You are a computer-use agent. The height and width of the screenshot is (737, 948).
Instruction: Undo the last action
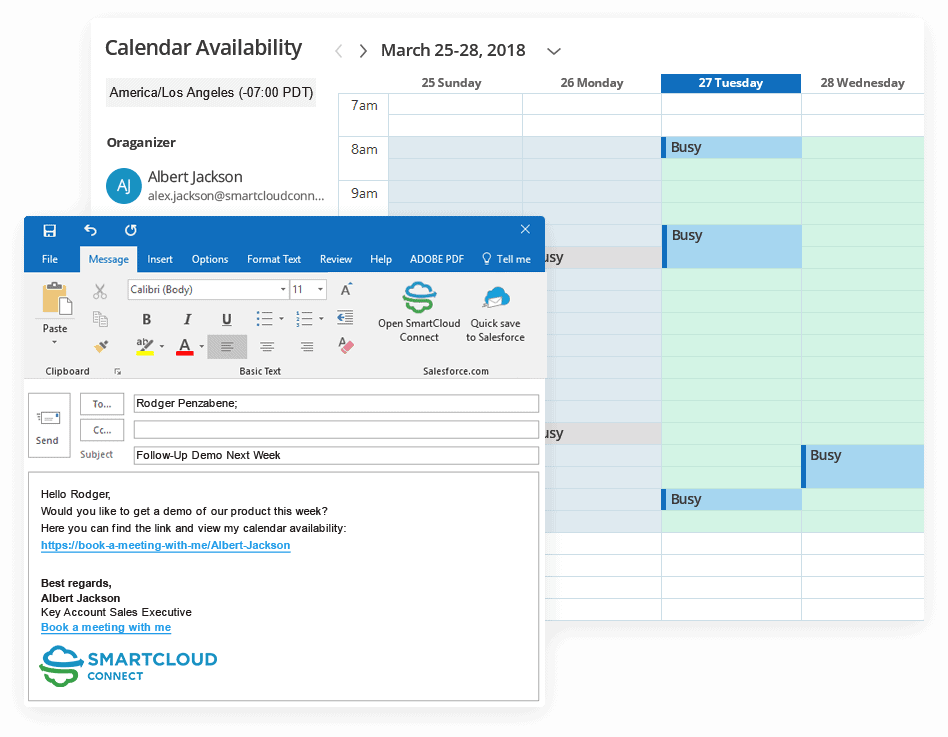tap(90, 230)
